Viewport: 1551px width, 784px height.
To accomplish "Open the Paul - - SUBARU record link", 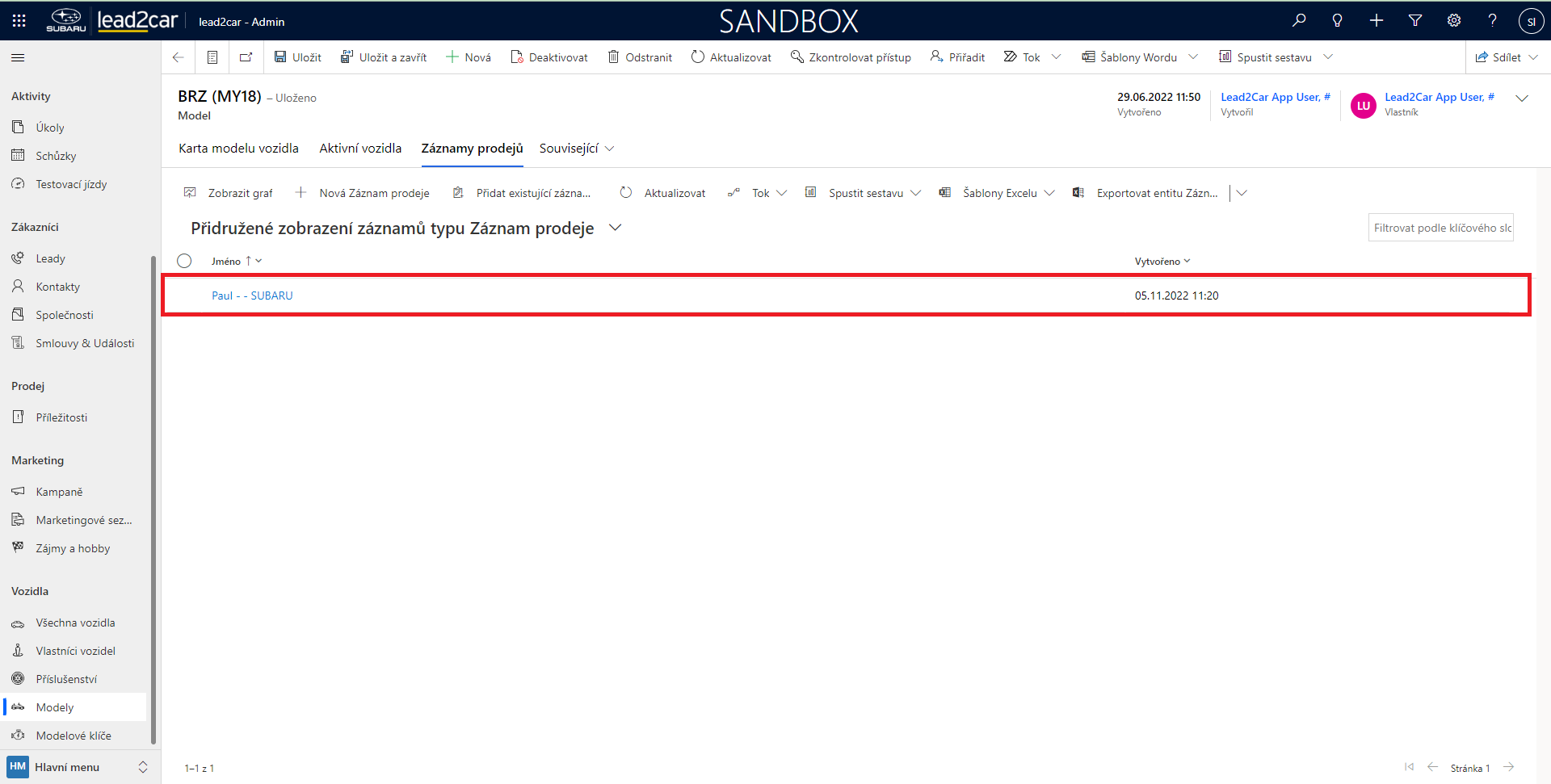I will 252,296.
